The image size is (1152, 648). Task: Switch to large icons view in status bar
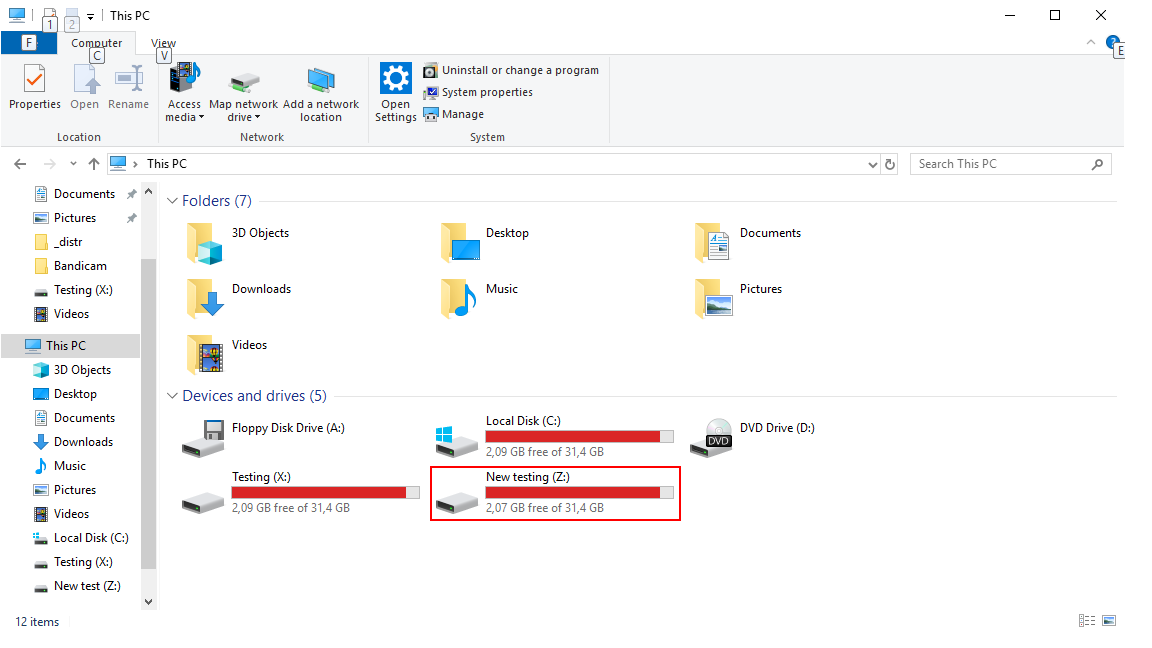(x=1109, y=621)
